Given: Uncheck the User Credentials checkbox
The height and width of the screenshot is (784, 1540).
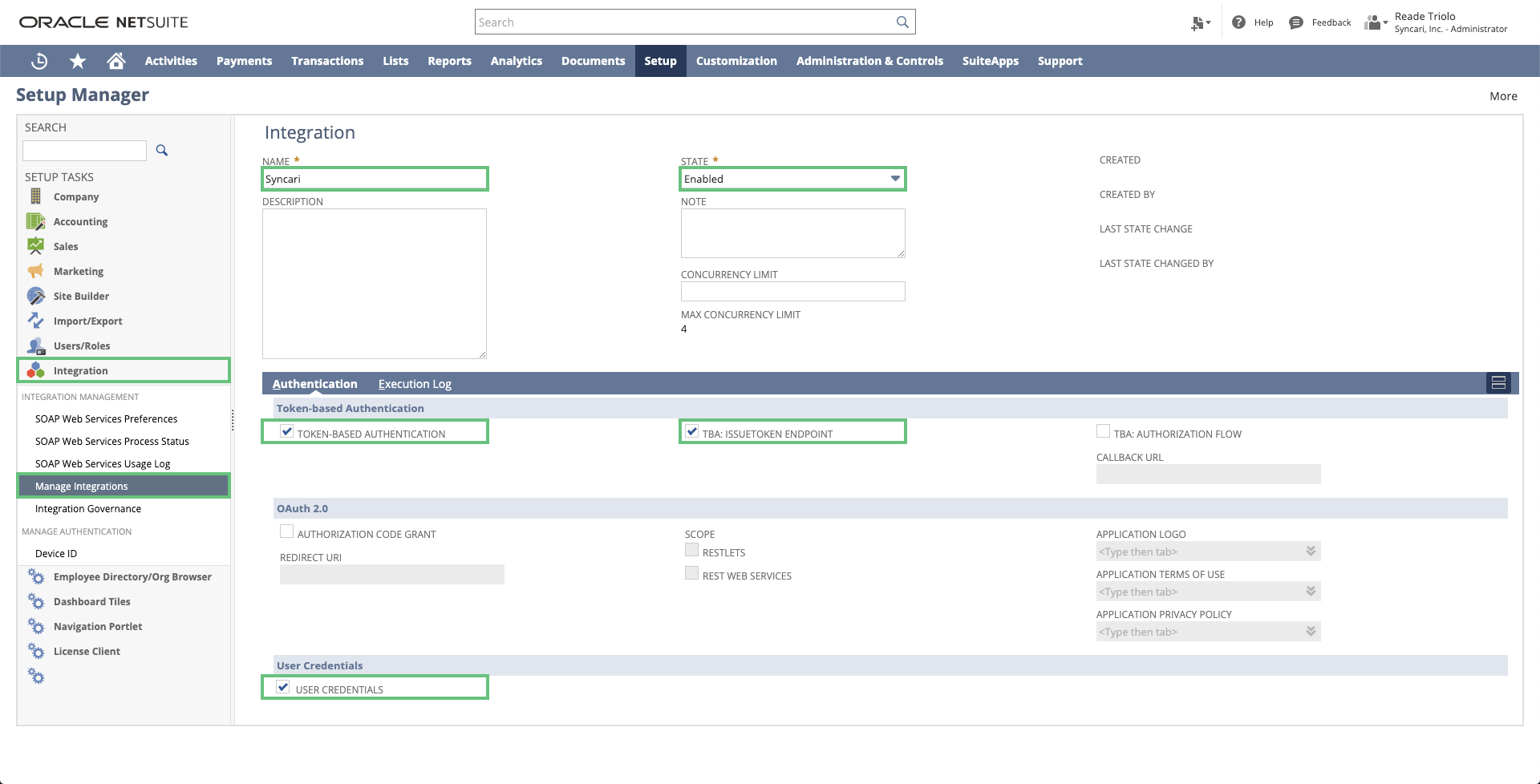Looking at the screenshot, I should (283, 687).
